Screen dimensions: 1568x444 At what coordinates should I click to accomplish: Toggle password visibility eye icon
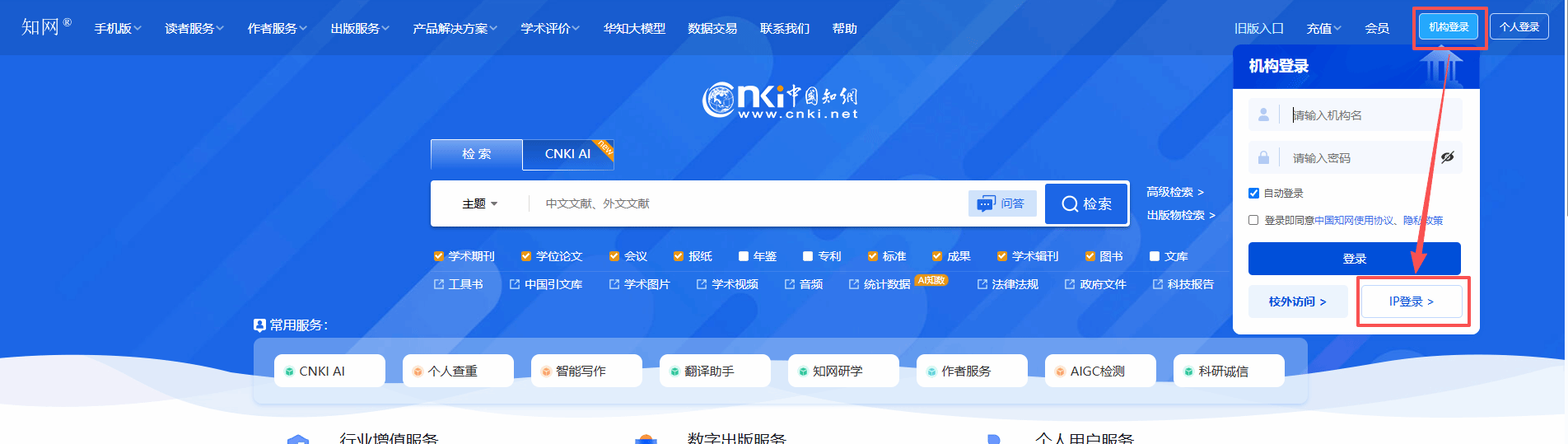[1447, 157]
